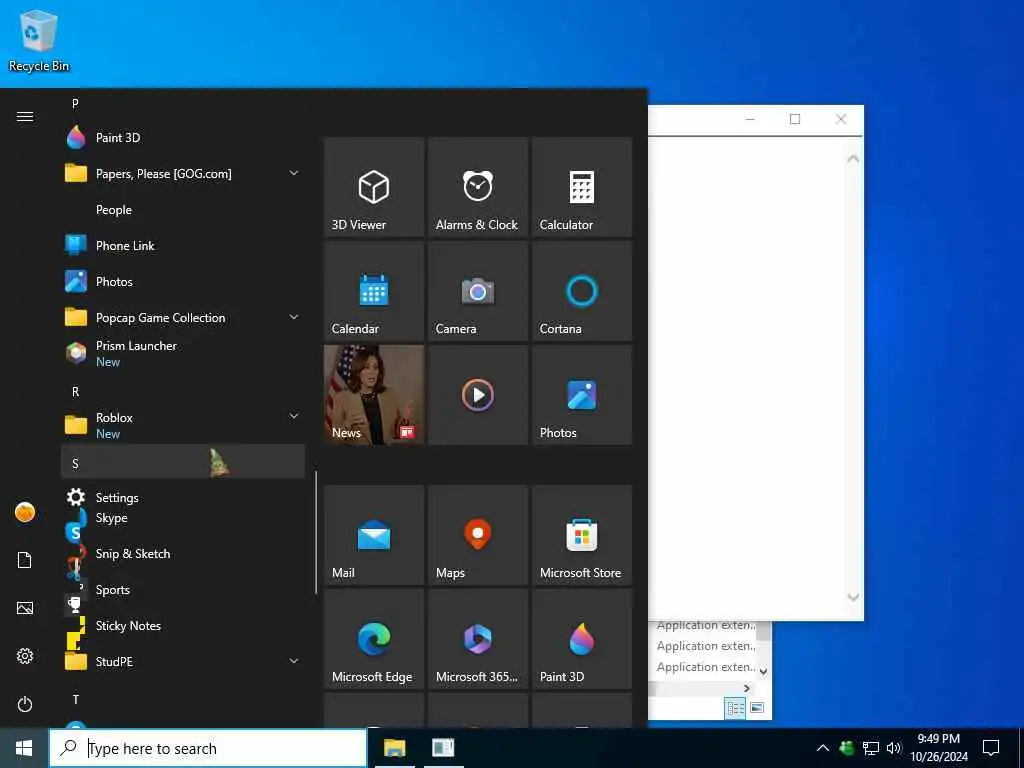Focus the Type here to search box
Image resolution: width=1024 pixels, height=768 pixels.
pos(208,748)
